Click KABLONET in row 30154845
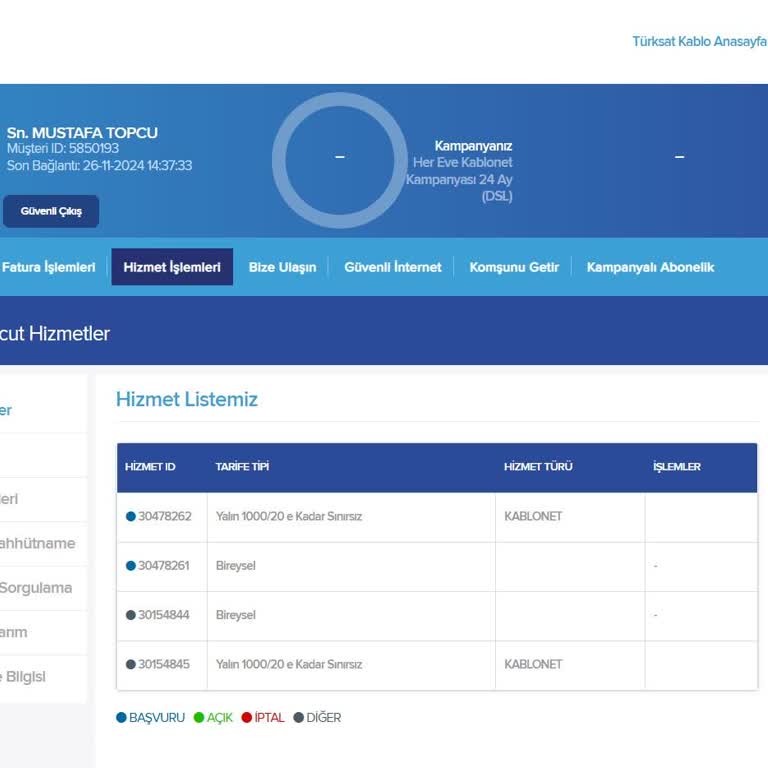The height and width of the screenshot is (768, 768). pyautogui.click(x=533, y=664)
